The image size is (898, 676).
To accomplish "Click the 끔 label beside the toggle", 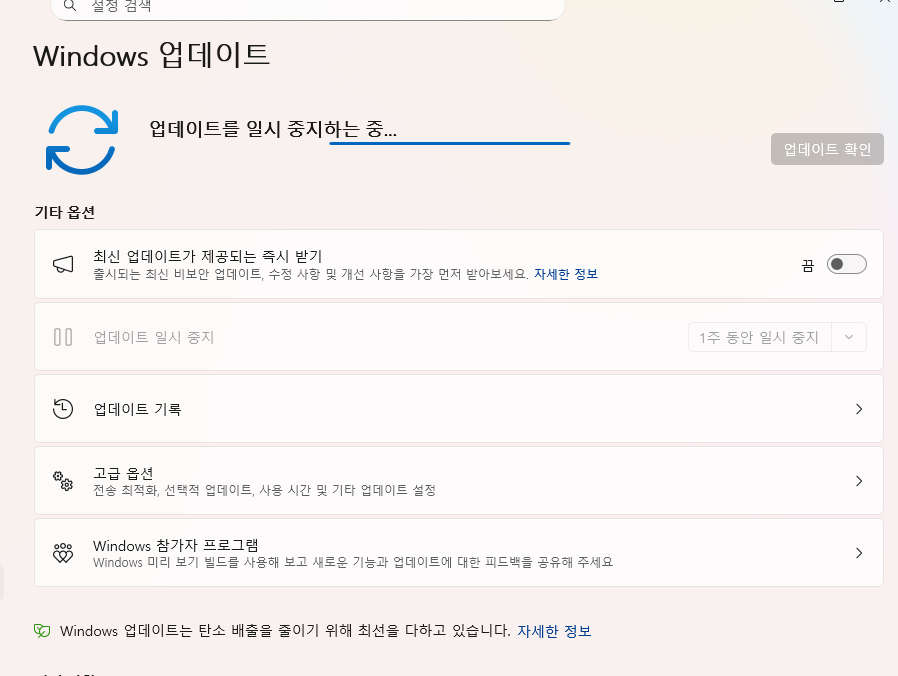I will tap(808, 265).
